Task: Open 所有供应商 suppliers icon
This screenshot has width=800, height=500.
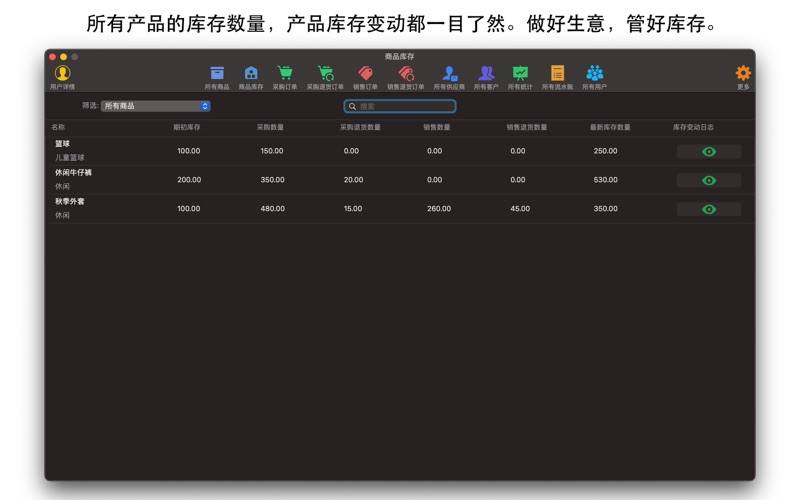Action: coord(449,73)
